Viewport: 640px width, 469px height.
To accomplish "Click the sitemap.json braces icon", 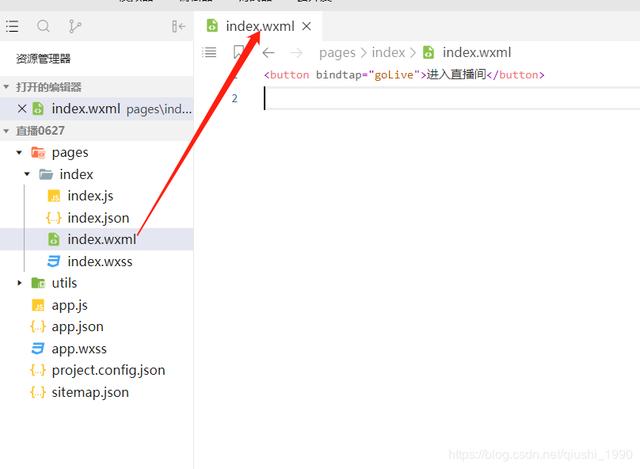I will tap(38, 392).
